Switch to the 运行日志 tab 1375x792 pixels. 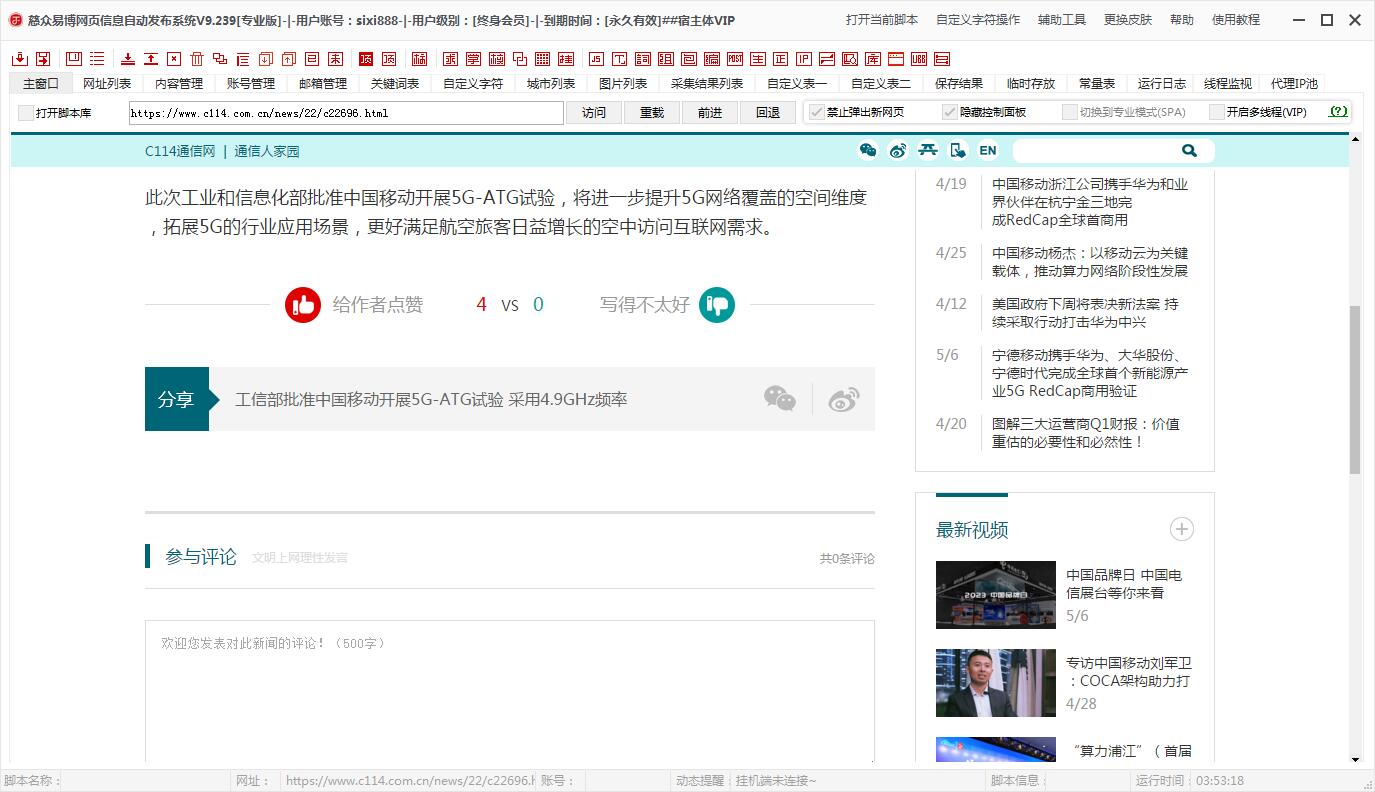(x=1162, y=84)
